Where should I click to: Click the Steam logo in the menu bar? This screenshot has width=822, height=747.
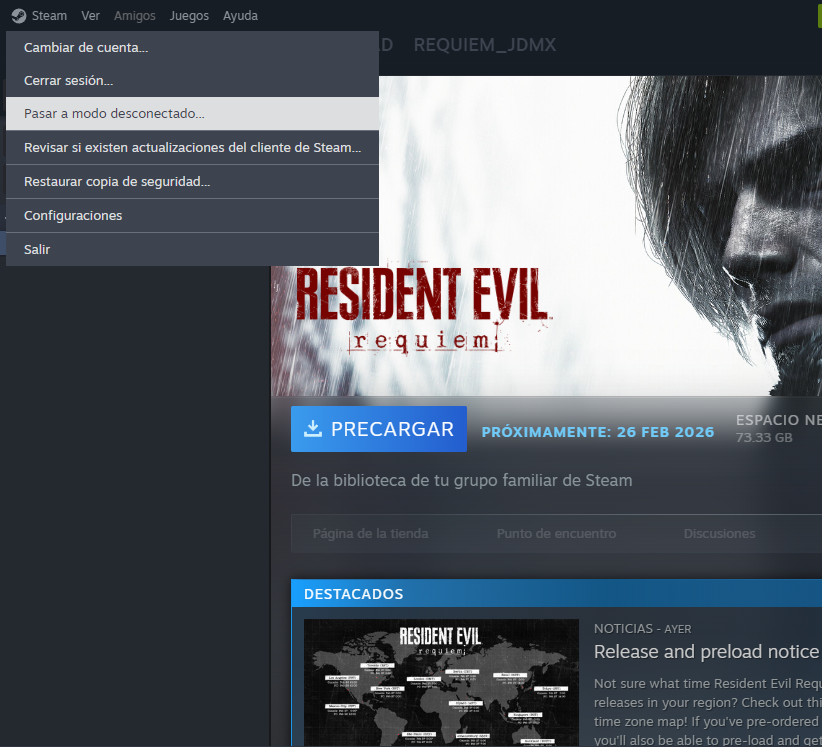(x=18, y=16)
